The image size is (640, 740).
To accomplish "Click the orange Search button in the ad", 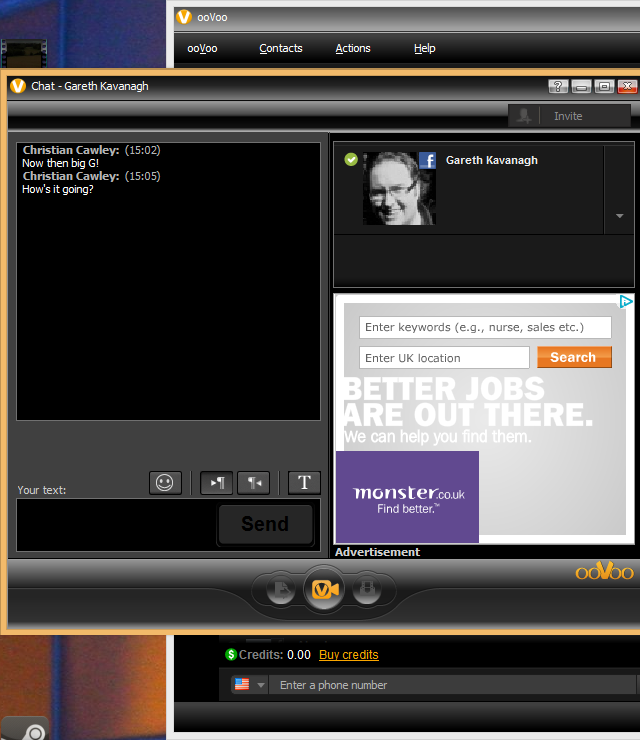I will click(574, 357).
